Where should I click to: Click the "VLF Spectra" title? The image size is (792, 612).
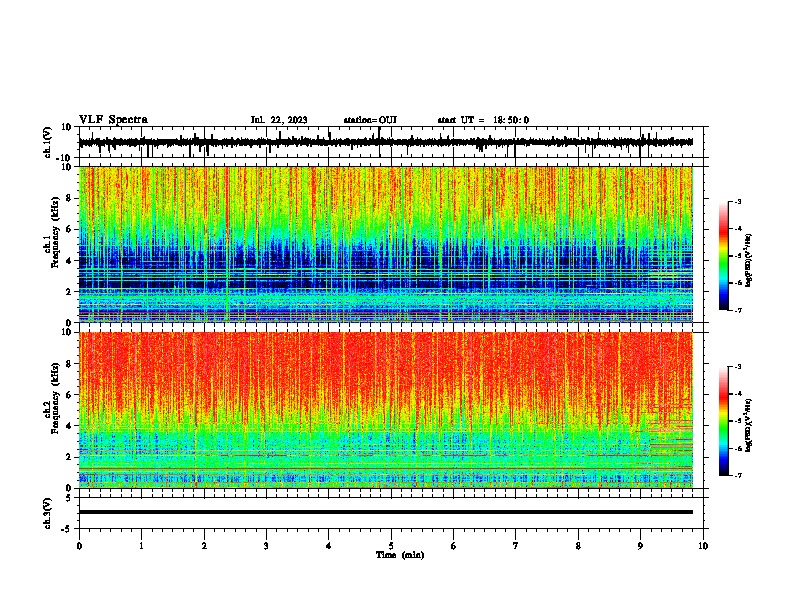pyautogui.click(x=113, y=120)
